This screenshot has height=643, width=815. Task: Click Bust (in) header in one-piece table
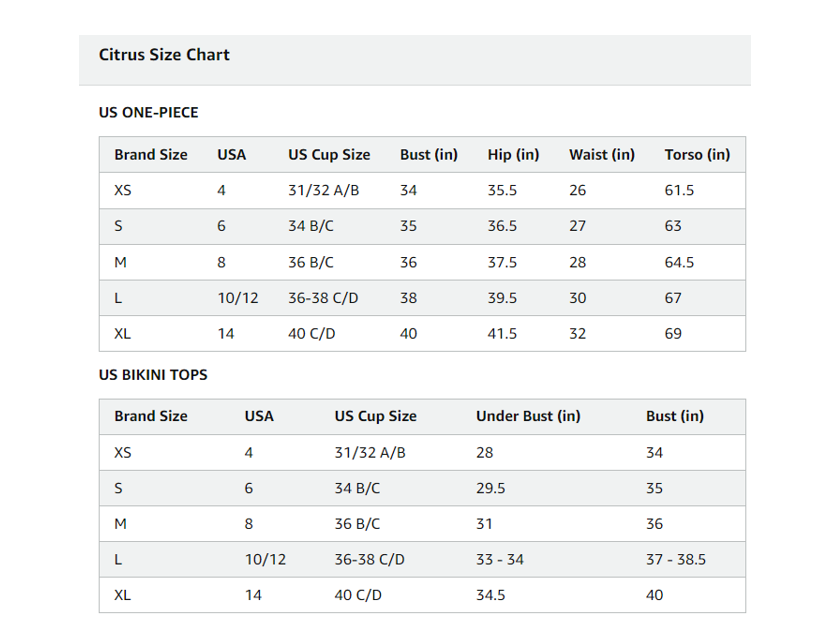[429, 155]
